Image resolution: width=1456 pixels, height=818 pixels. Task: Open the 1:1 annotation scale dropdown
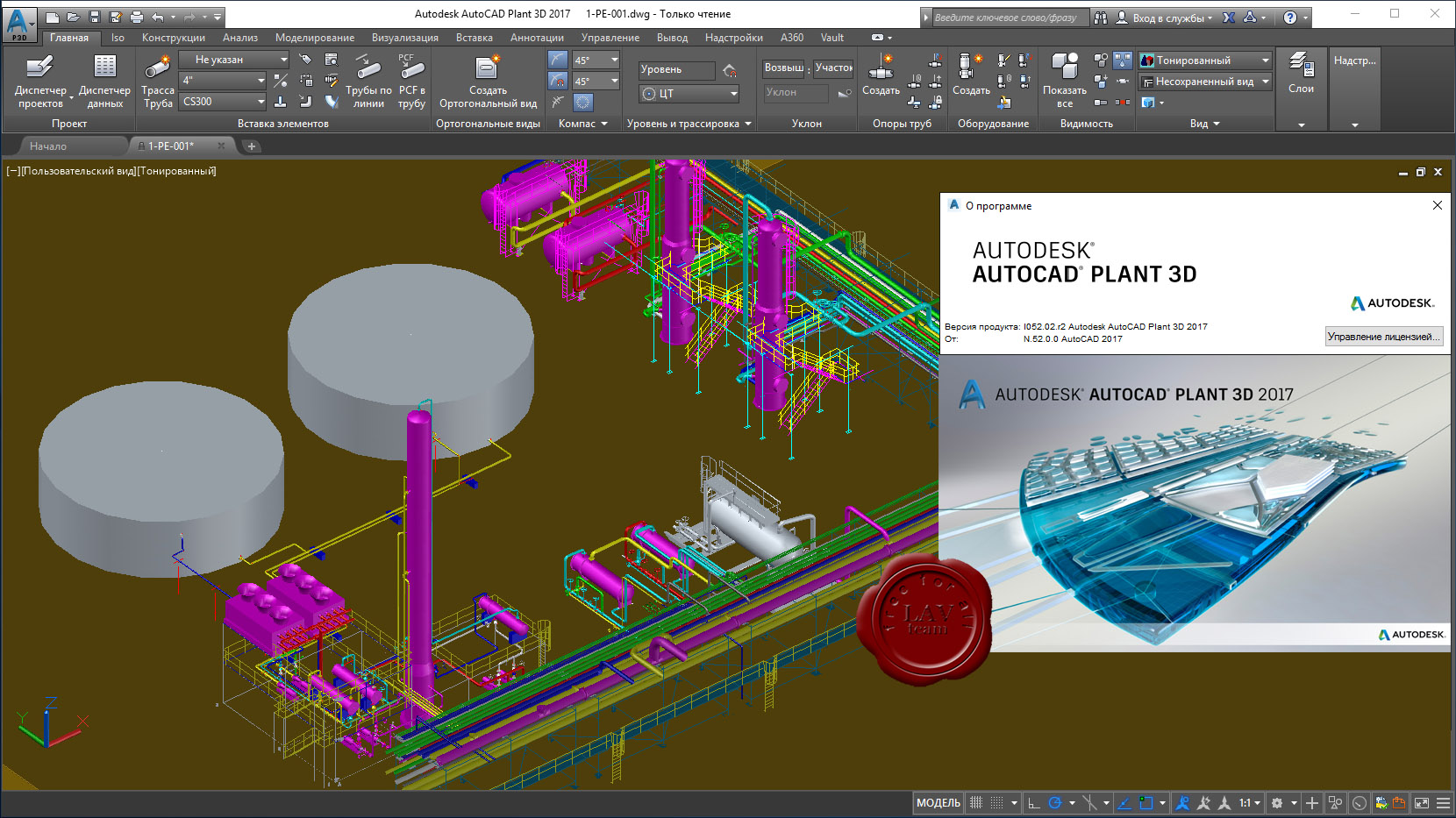[x=1250, y=802]
